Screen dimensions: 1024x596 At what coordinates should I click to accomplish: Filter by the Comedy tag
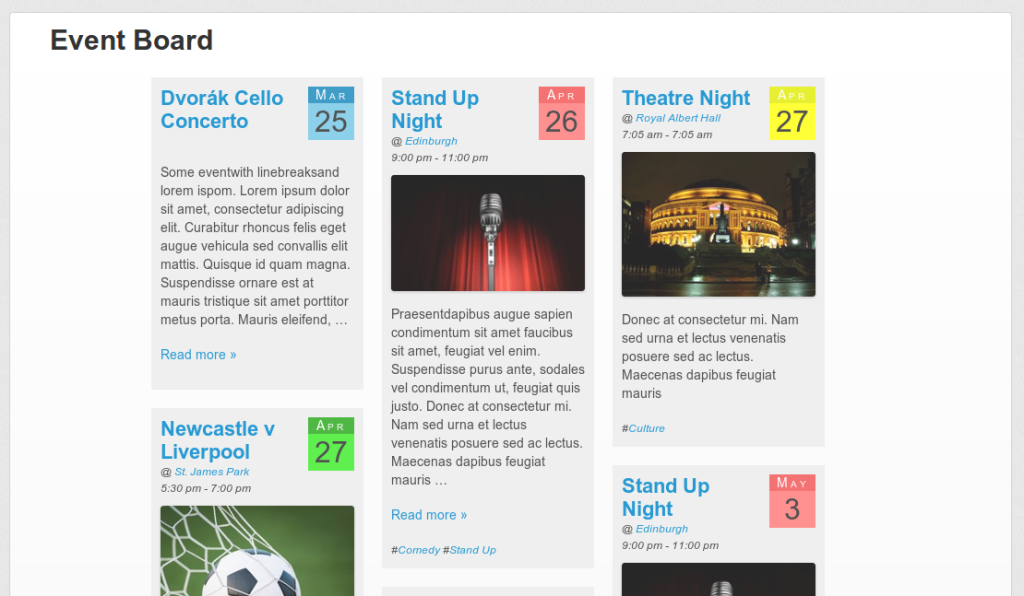point(419,550)
